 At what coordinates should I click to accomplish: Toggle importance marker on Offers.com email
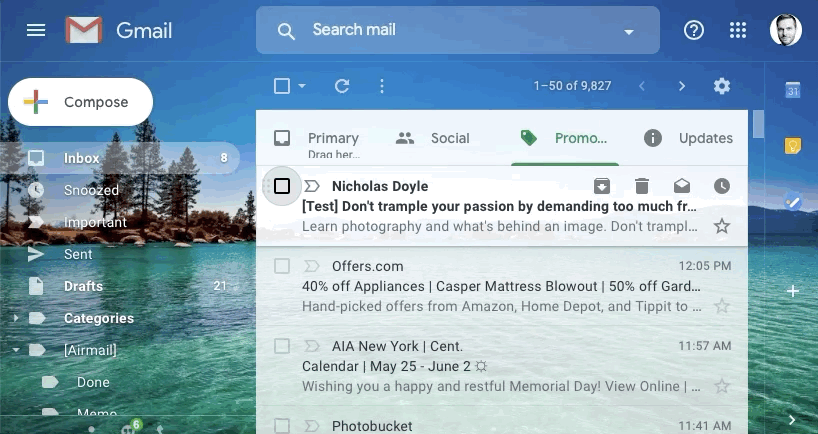coord(311,266)
